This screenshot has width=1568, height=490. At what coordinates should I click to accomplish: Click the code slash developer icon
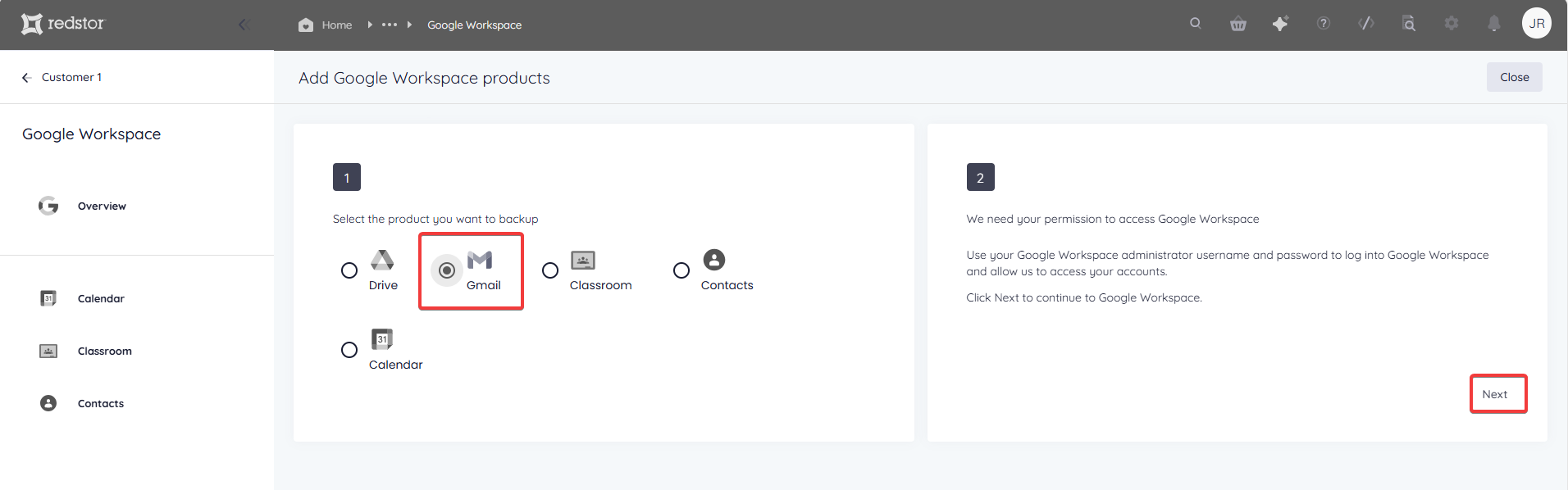[1366, 24]
